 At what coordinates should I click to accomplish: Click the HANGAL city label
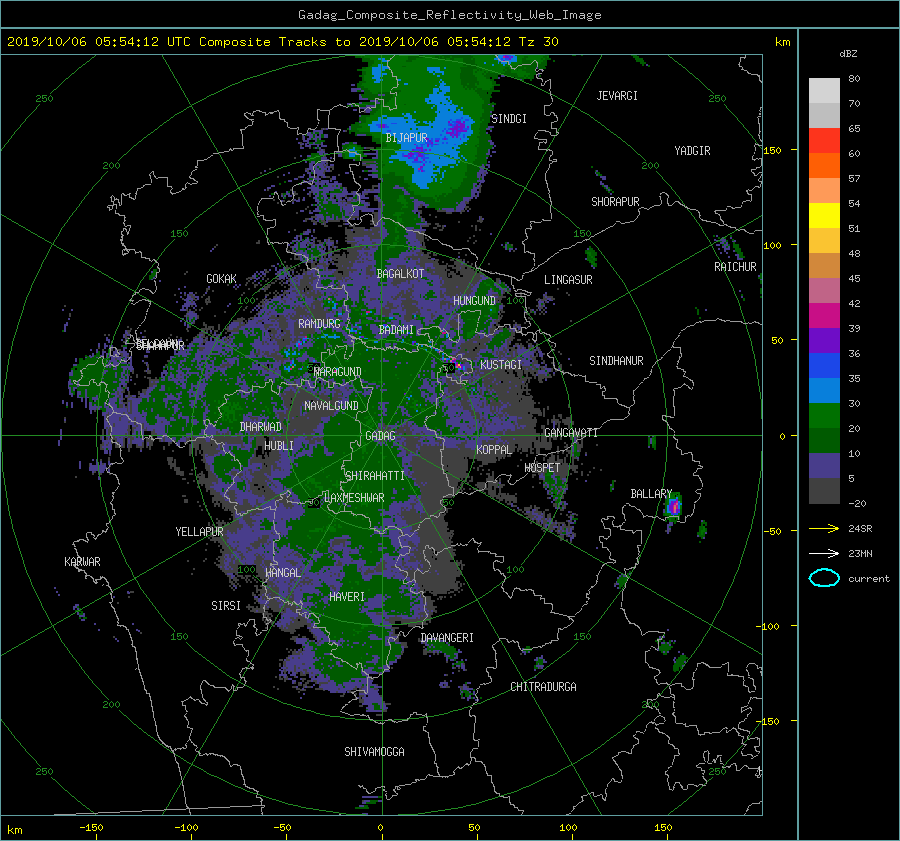point(283,573)
